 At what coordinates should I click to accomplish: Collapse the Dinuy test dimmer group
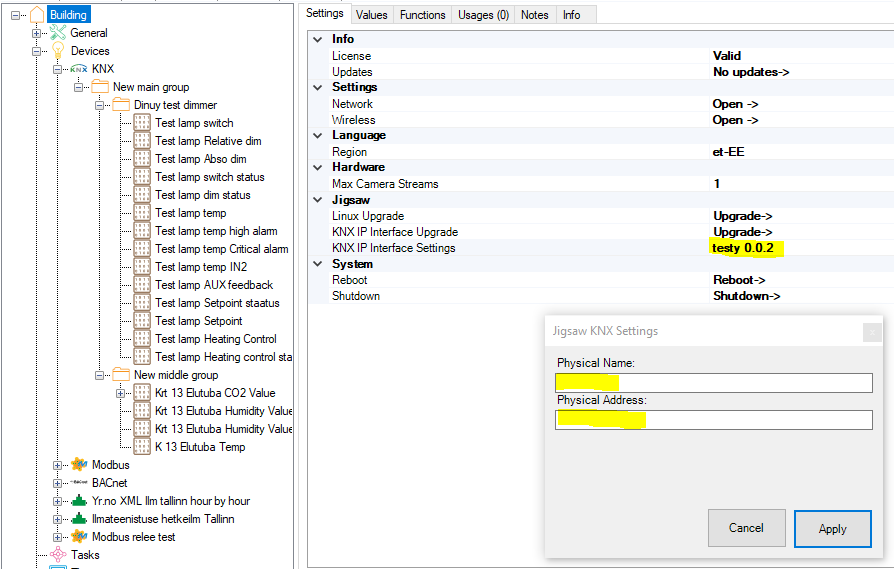click(100, 105)
